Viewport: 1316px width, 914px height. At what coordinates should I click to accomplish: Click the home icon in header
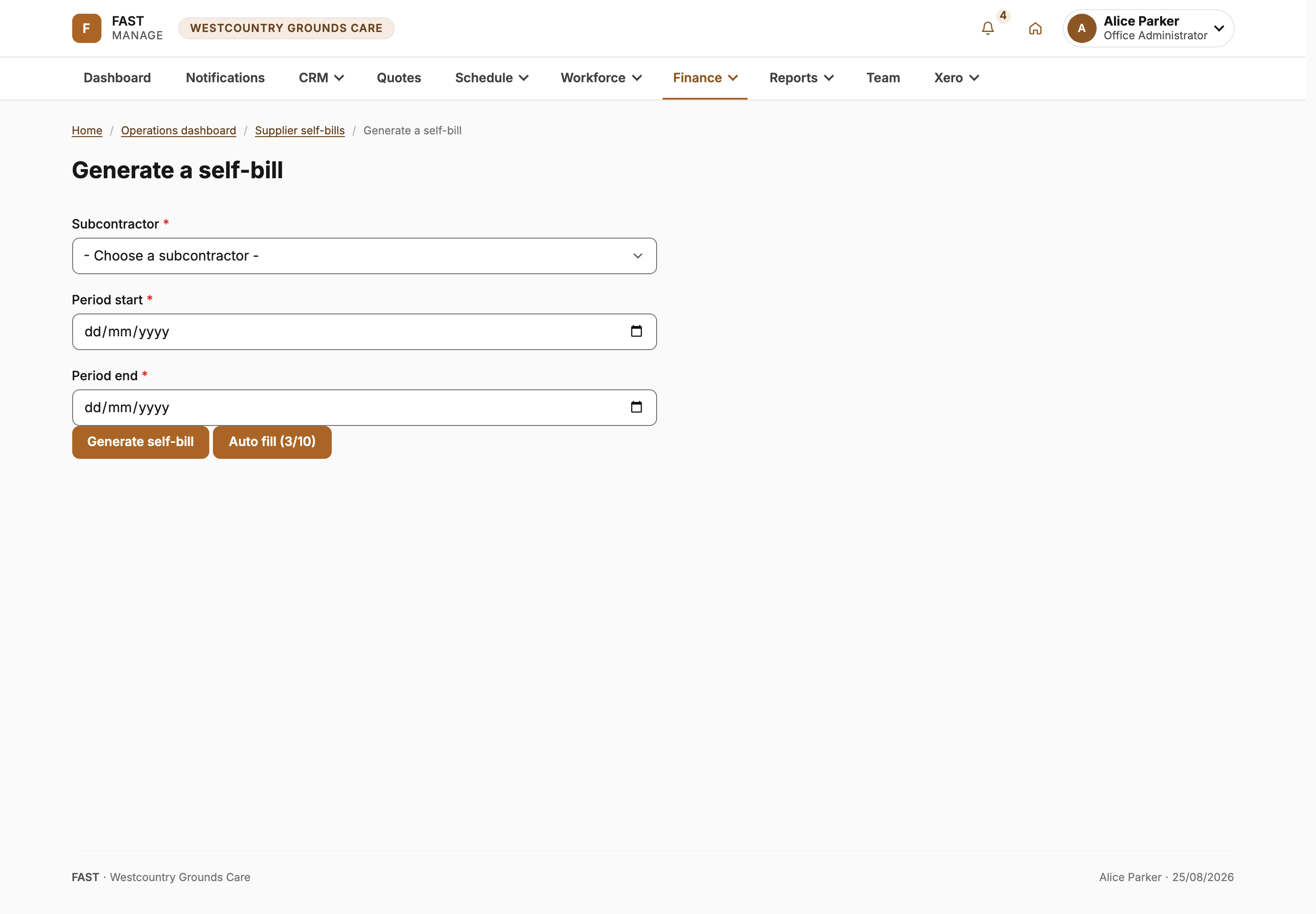pos(1035,28)
